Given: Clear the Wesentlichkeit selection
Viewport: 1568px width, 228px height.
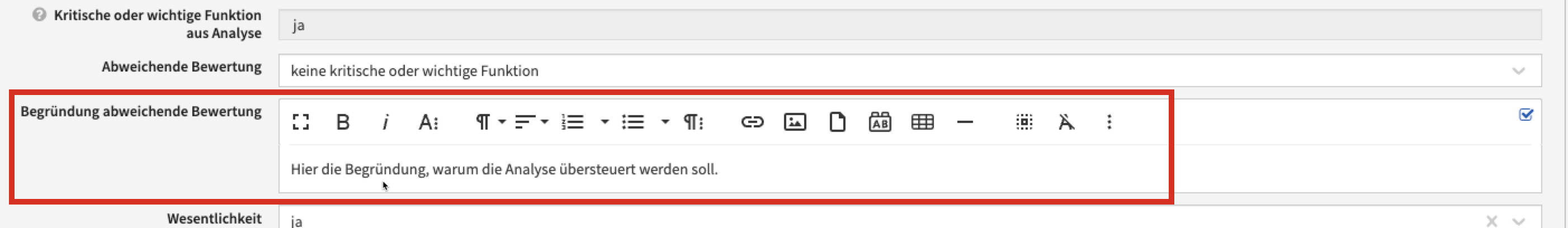Looking at the screenshot, I should 1491,221.
